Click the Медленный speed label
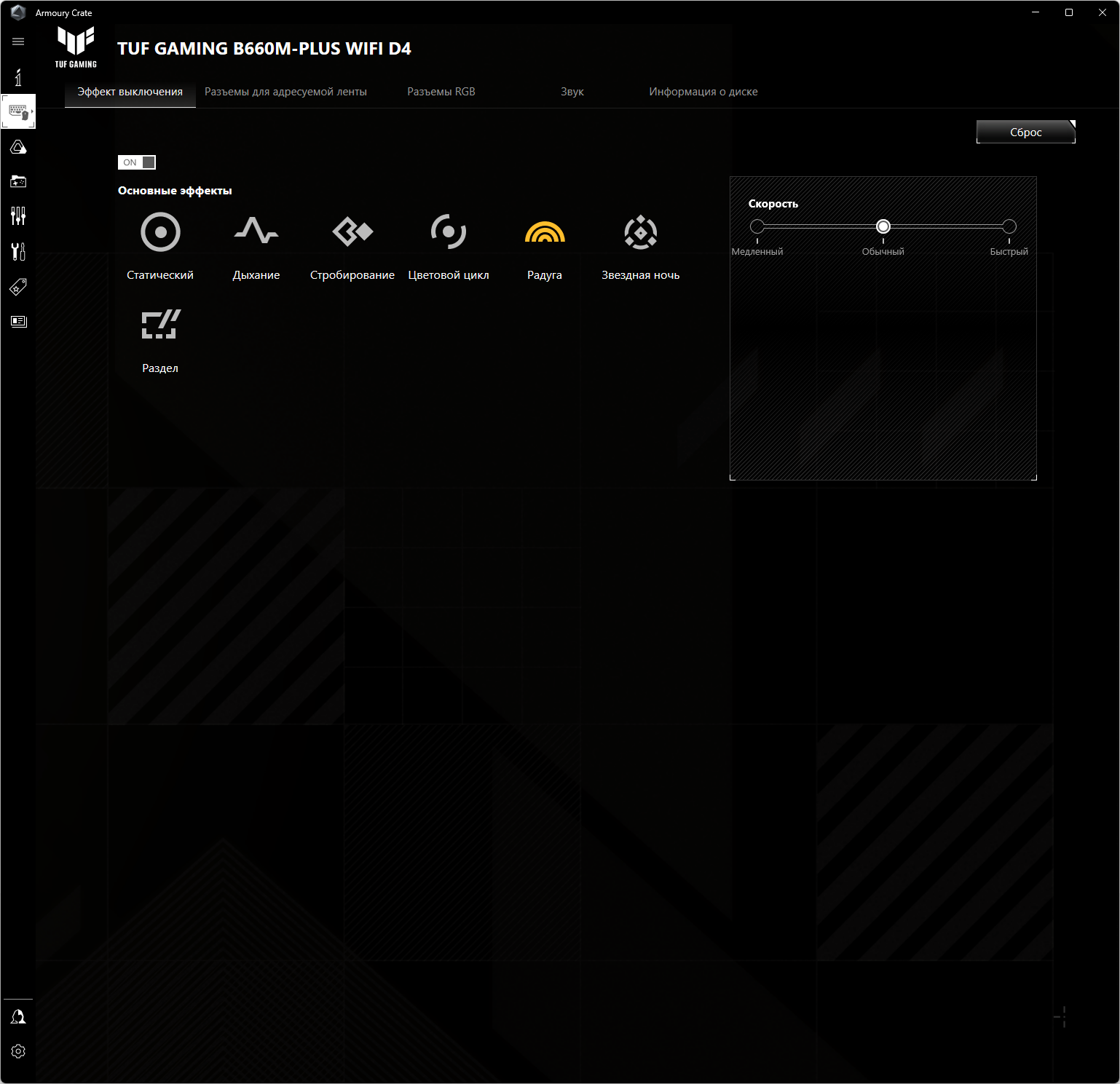 (x=757, y=252)
